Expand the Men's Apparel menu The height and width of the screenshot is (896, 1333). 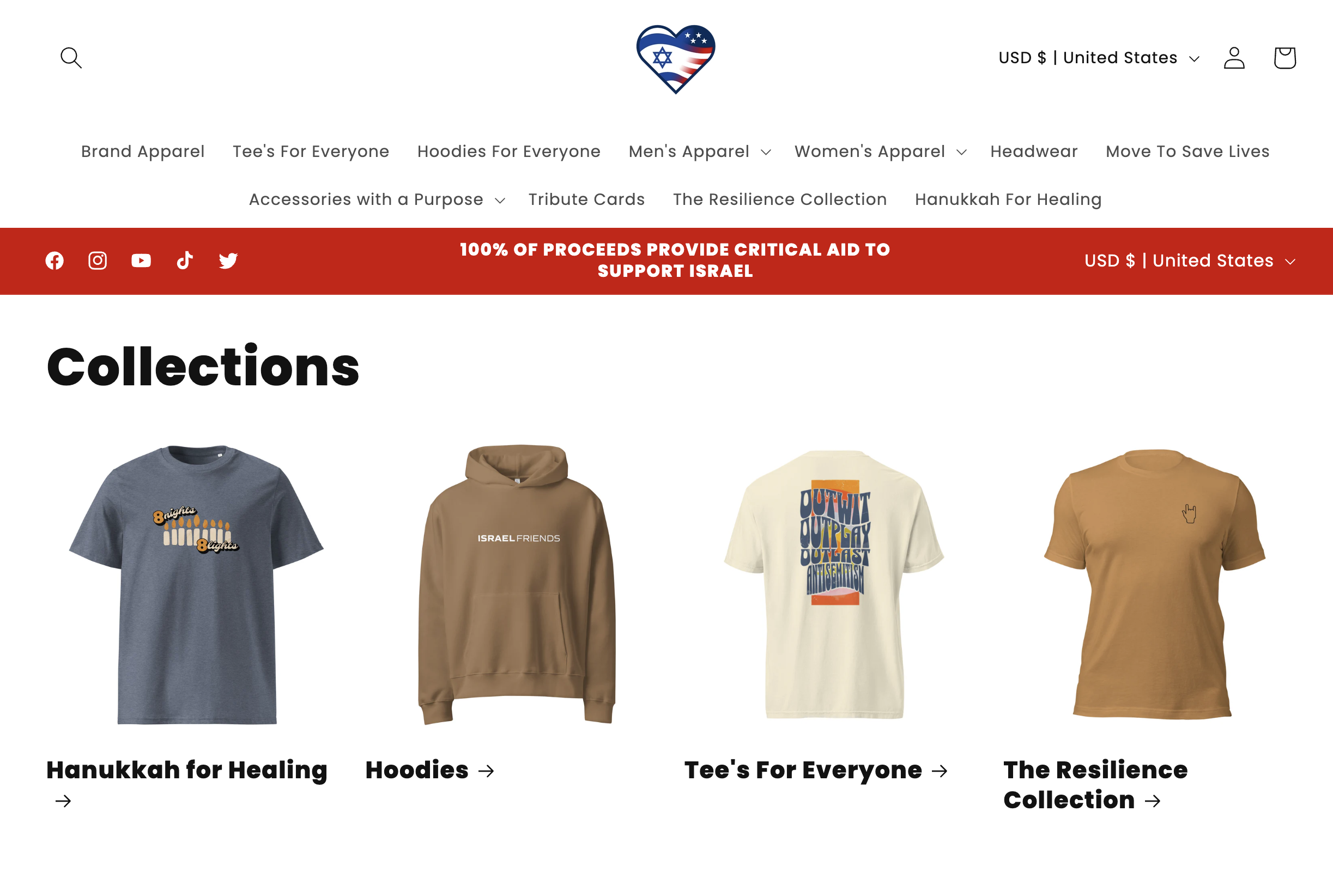[700, 152]
